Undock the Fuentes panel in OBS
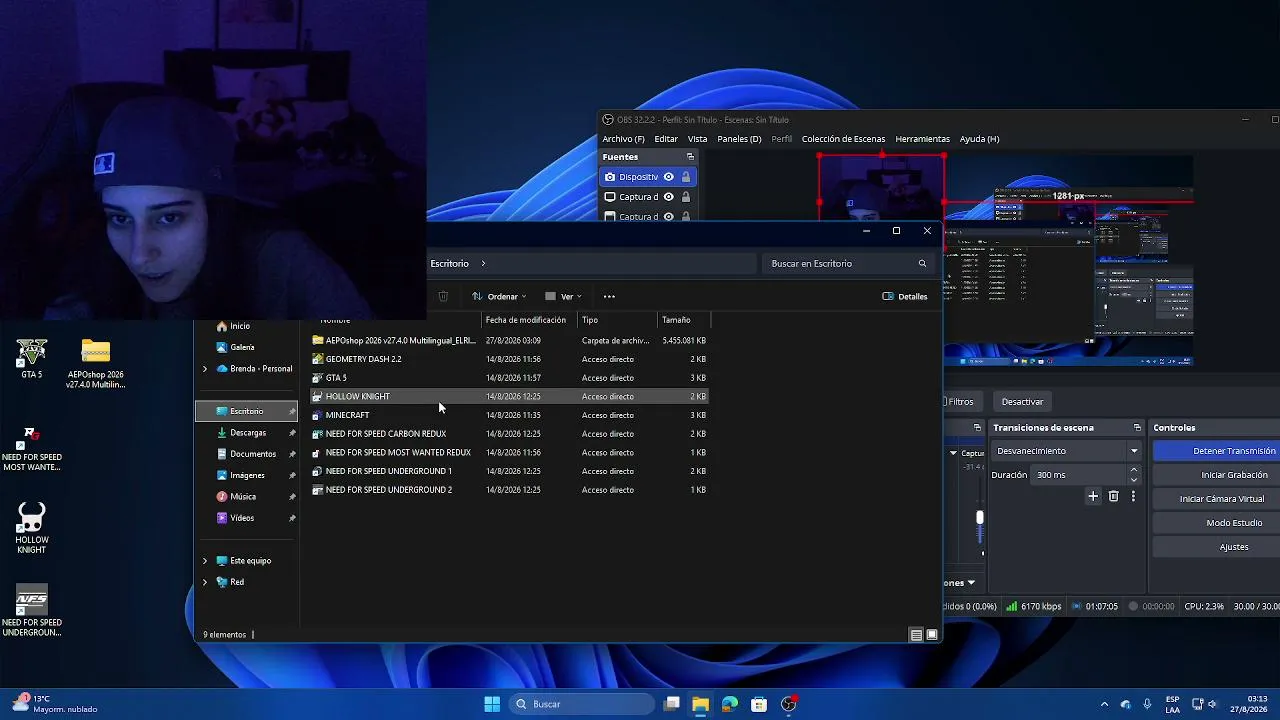 click(690, 157)
